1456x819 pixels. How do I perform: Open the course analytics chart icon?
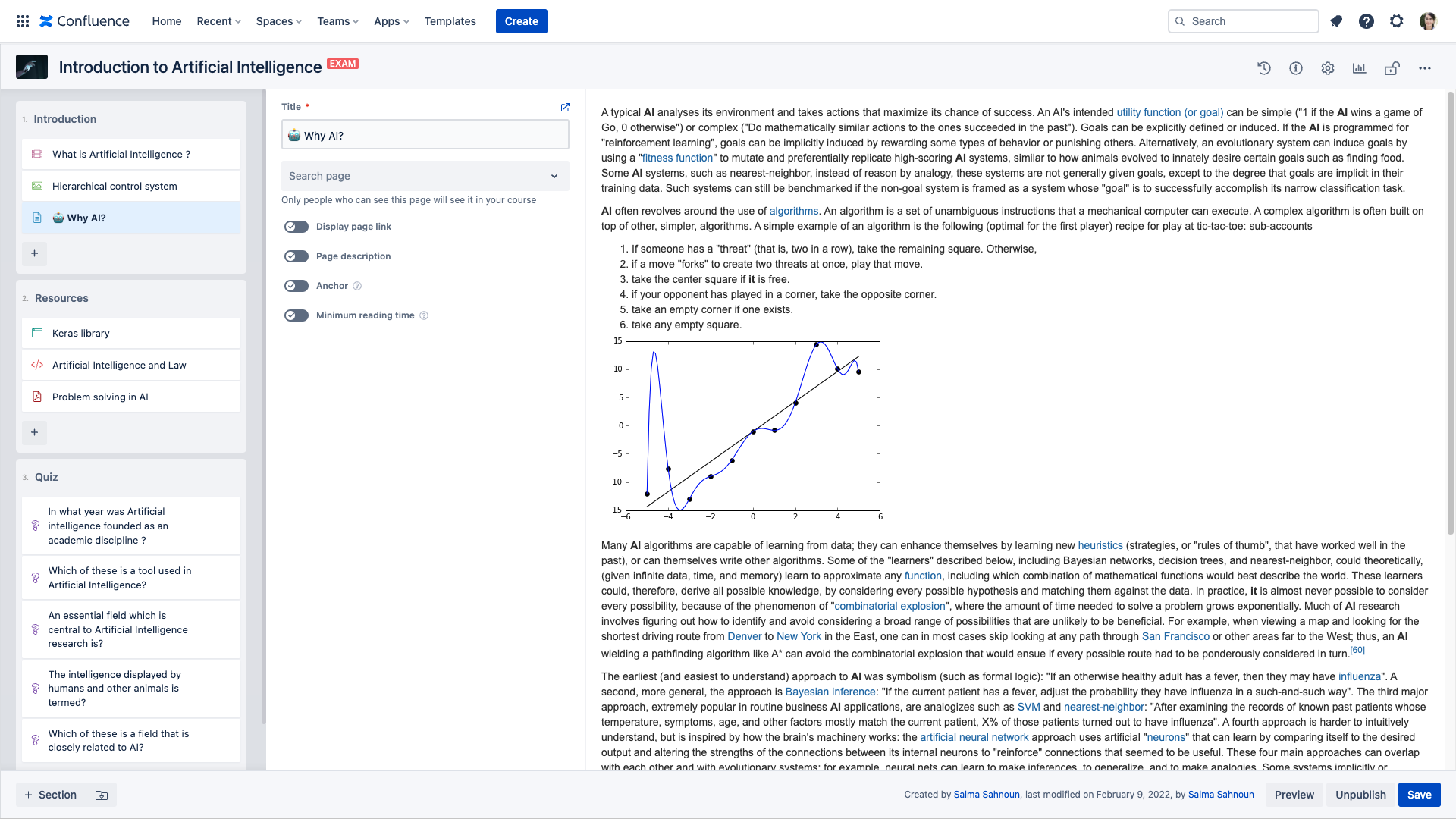(x=1360, y=68)
